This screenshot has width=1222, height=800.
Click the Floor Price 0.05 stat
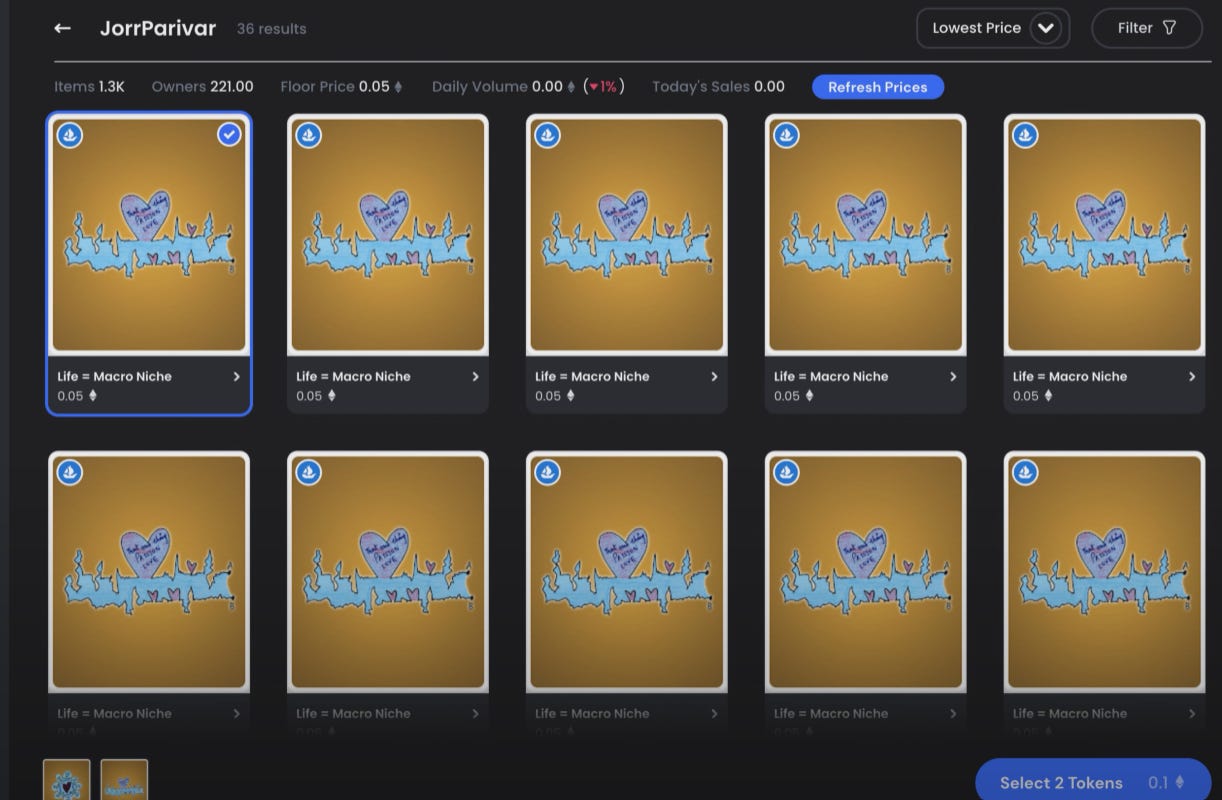[x=341, y=87]
